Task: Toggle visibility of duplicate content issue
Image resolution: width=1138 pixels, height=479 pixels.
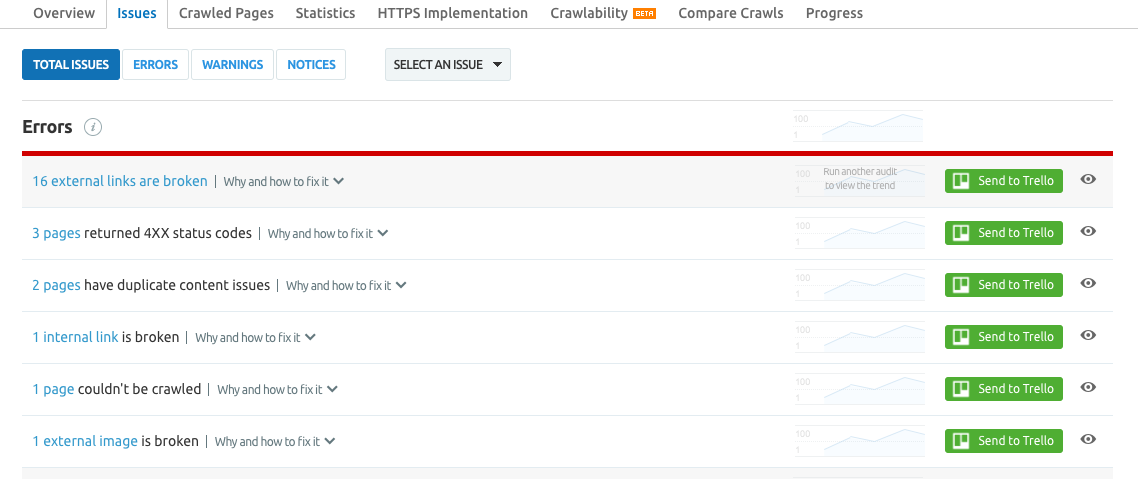Action: pos(1089,284)
